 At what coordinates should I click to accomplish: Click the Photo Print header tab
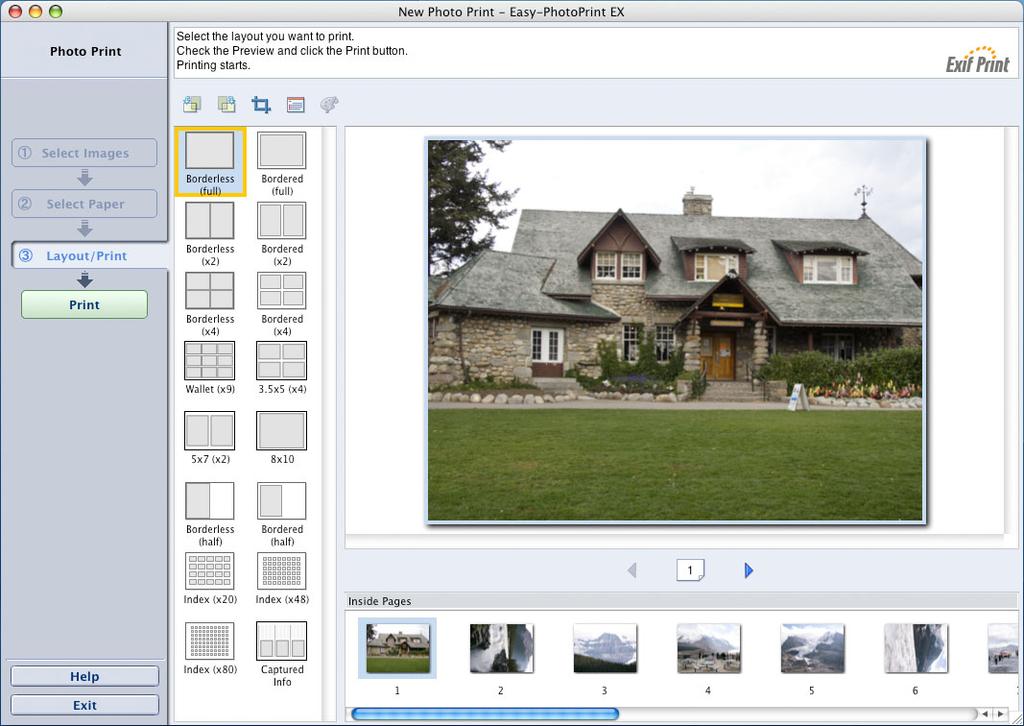pyautogui.click(x=84, y=51)
